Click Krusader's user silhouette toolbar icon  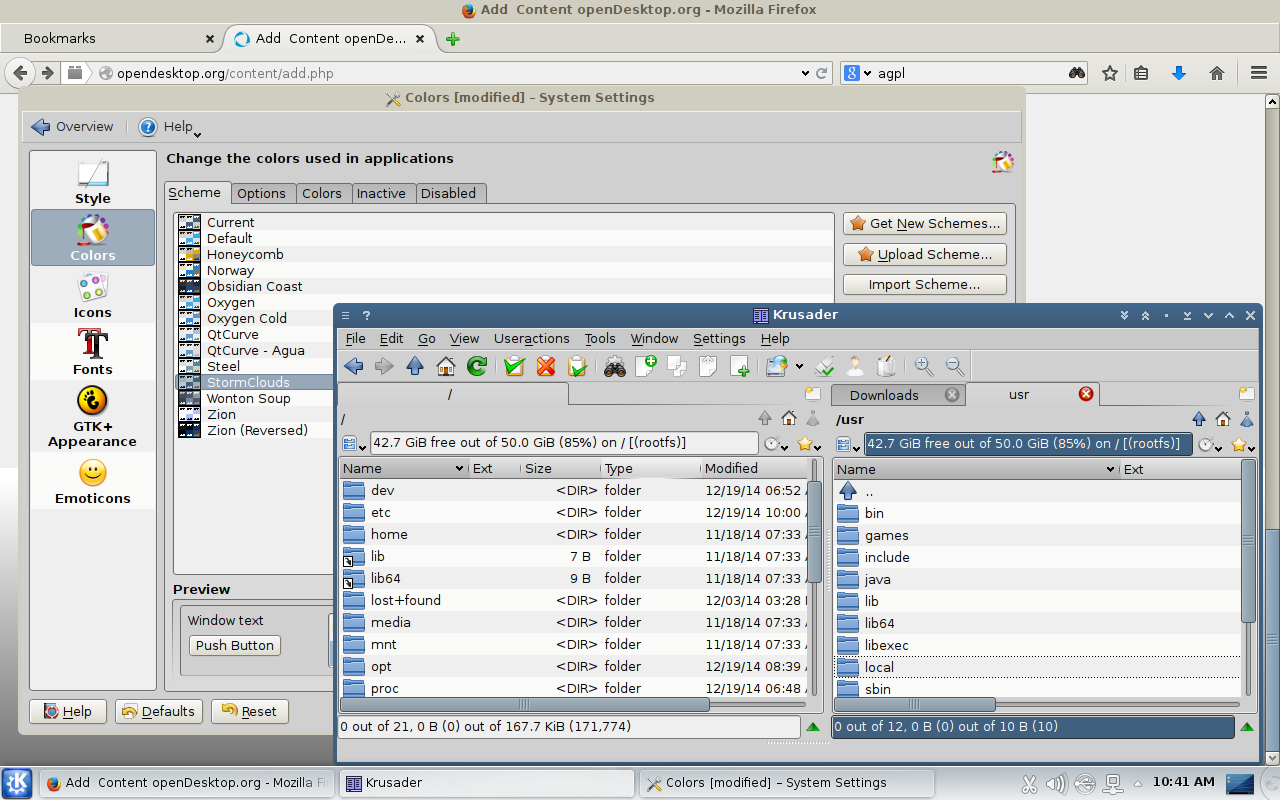click(x=855, y=366)
